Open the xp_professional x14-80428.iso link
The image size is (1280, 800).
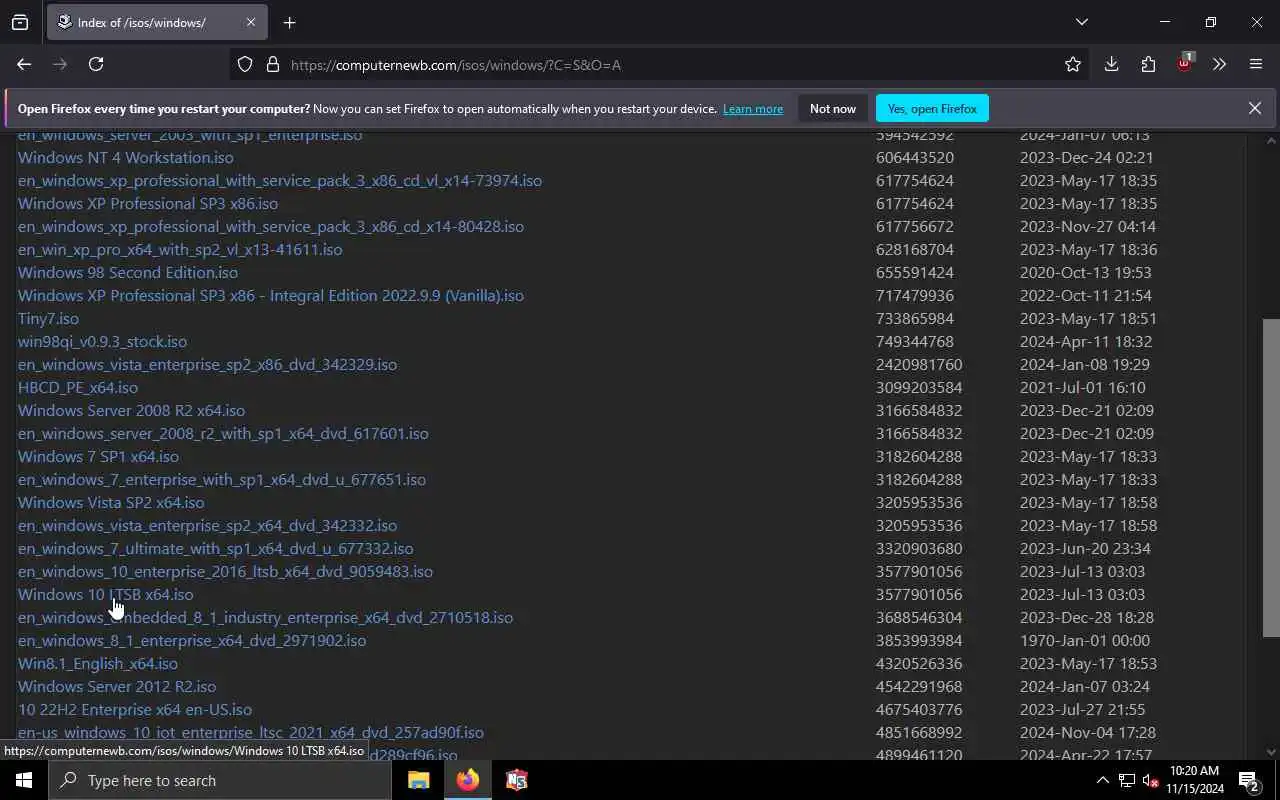tap(271, 226)
